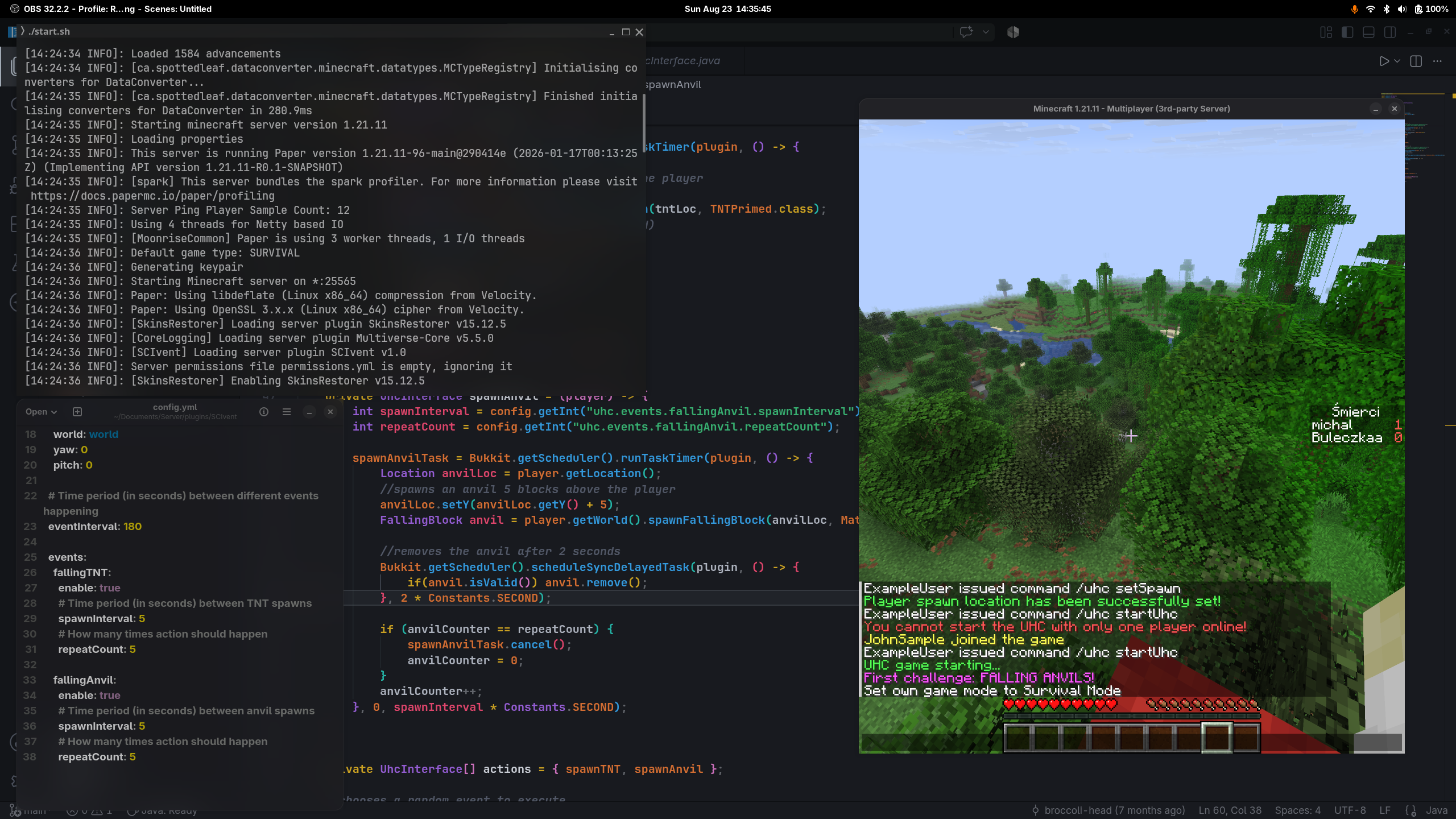1456x819 pixels.
Task: Open the clock showing Sun Aug 23
Action: 727,9
